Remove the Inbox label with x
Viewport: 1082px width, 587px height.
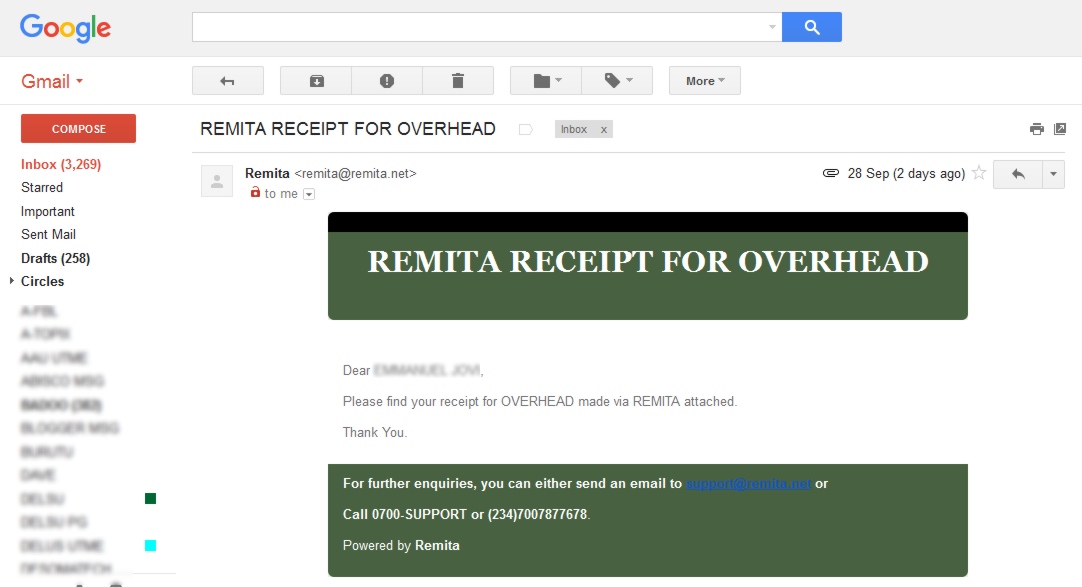(604, 130)
